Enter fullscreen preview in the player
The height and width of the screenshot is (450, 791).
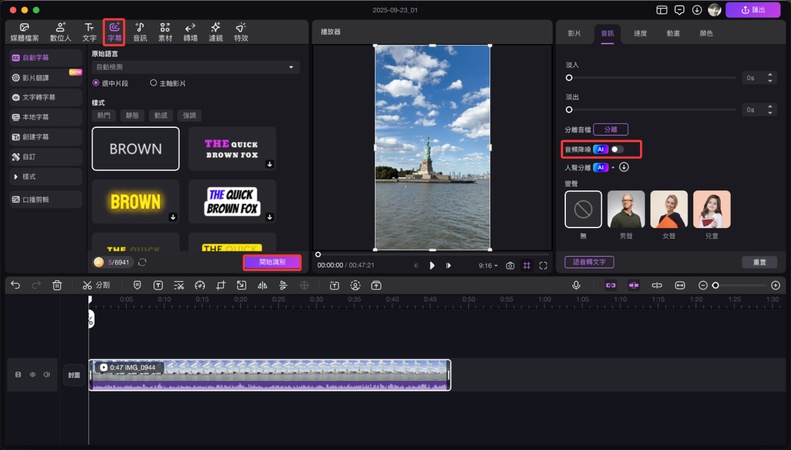(543, 265)
